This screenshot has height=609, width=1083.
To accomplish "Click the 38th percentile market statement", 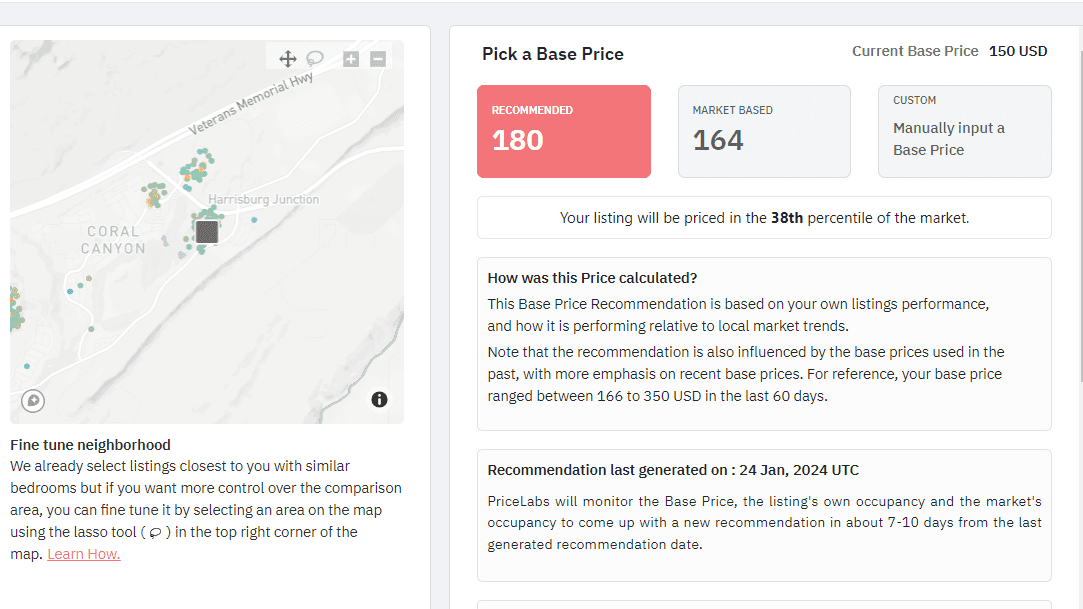I will point(764,218).
